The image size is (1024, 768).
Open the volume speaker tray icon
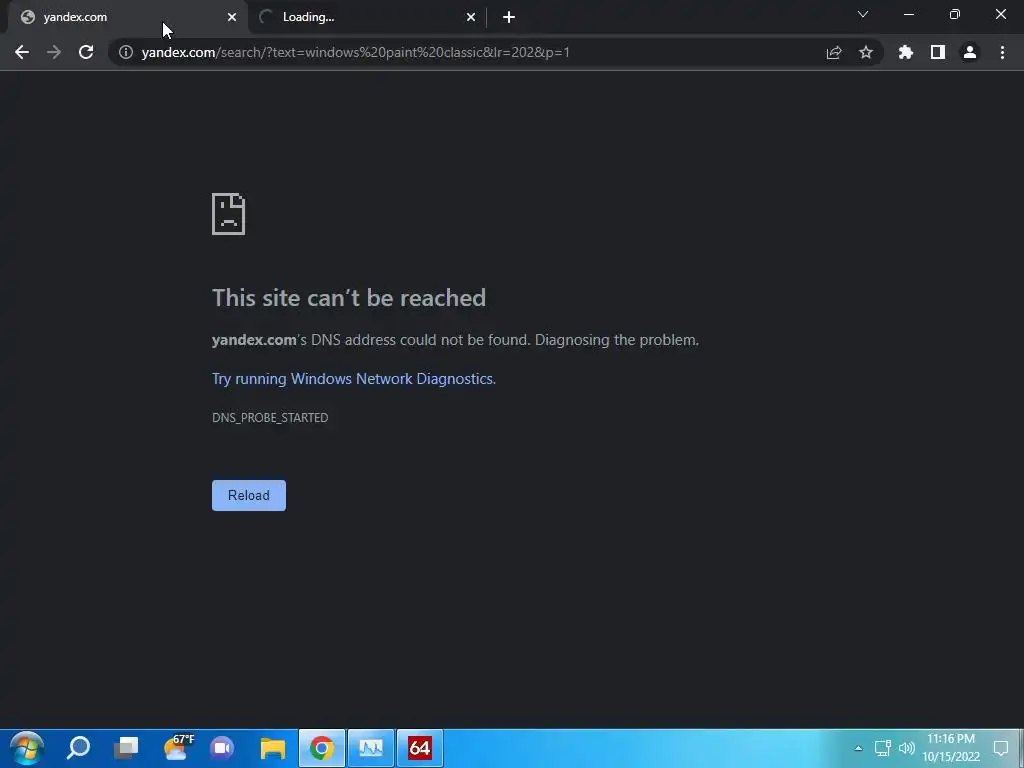click(906, 748)
